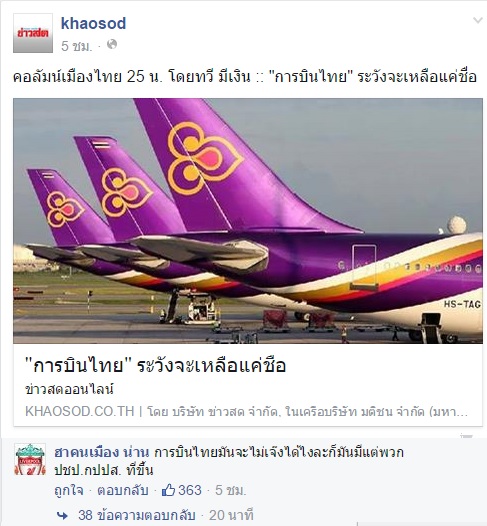Image resolution: width=487 pixels, height=526 pixels.
Task: Click the ข่าวสดออนไลน์ subtitle under headline
Action: click(x=69, y=389)
